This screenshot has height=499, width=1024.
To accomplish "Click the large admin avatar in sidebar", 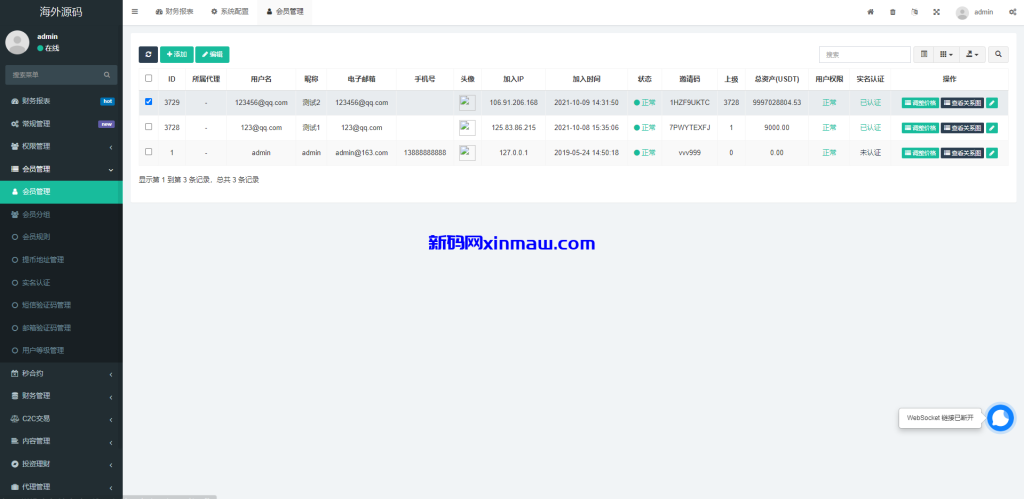I will tap(17, 42).
